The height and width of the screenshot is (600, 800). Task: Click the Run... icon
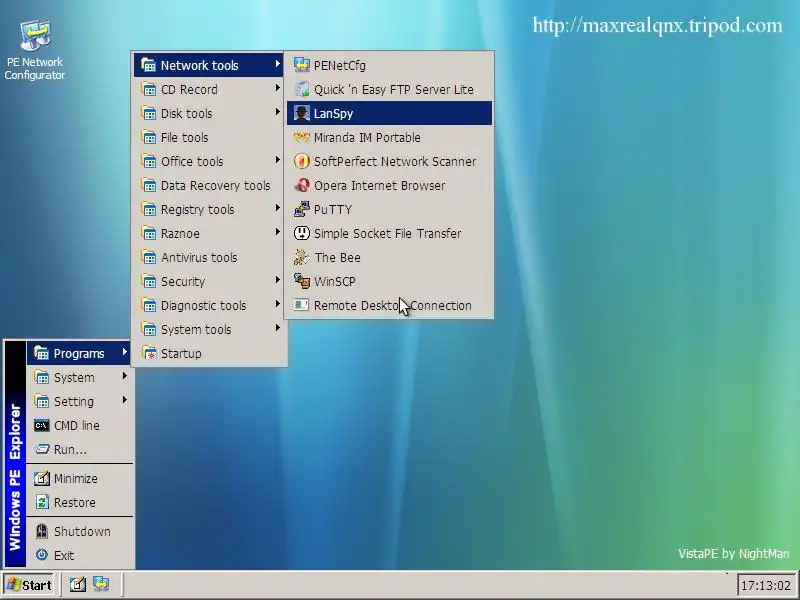pos(42,449)
